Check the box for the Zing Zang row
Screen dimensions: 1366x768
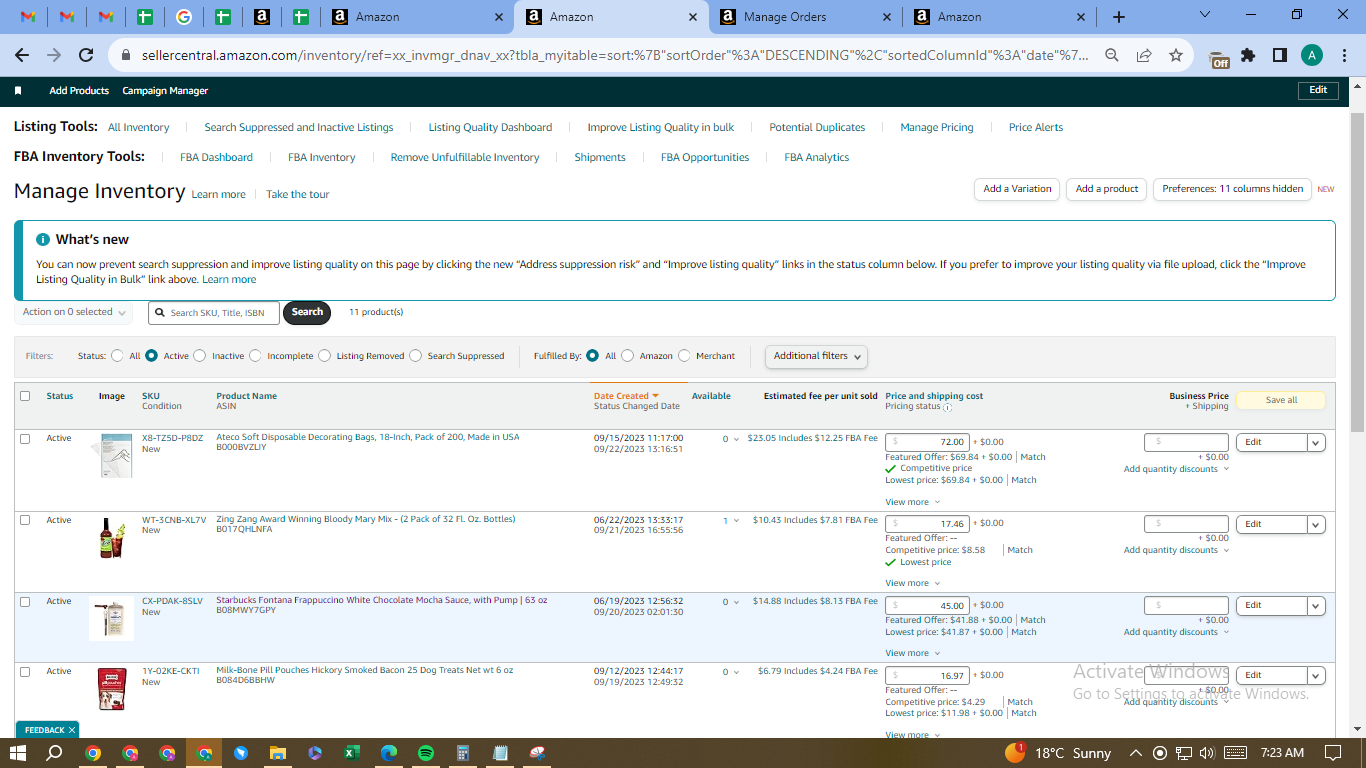(x=25, y=520)
